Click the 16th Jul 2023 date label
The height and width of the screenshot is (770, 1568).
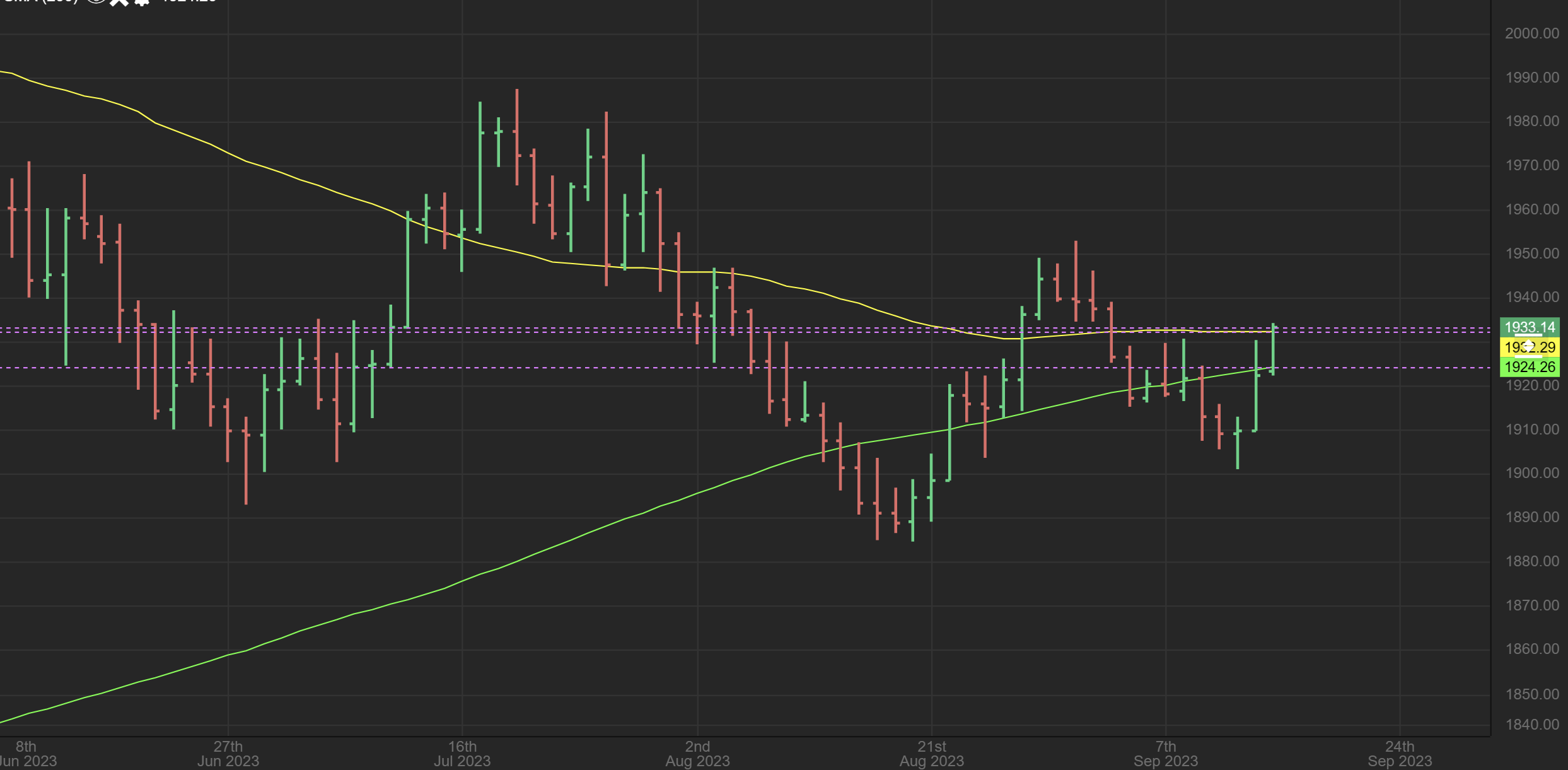[462, 754]
